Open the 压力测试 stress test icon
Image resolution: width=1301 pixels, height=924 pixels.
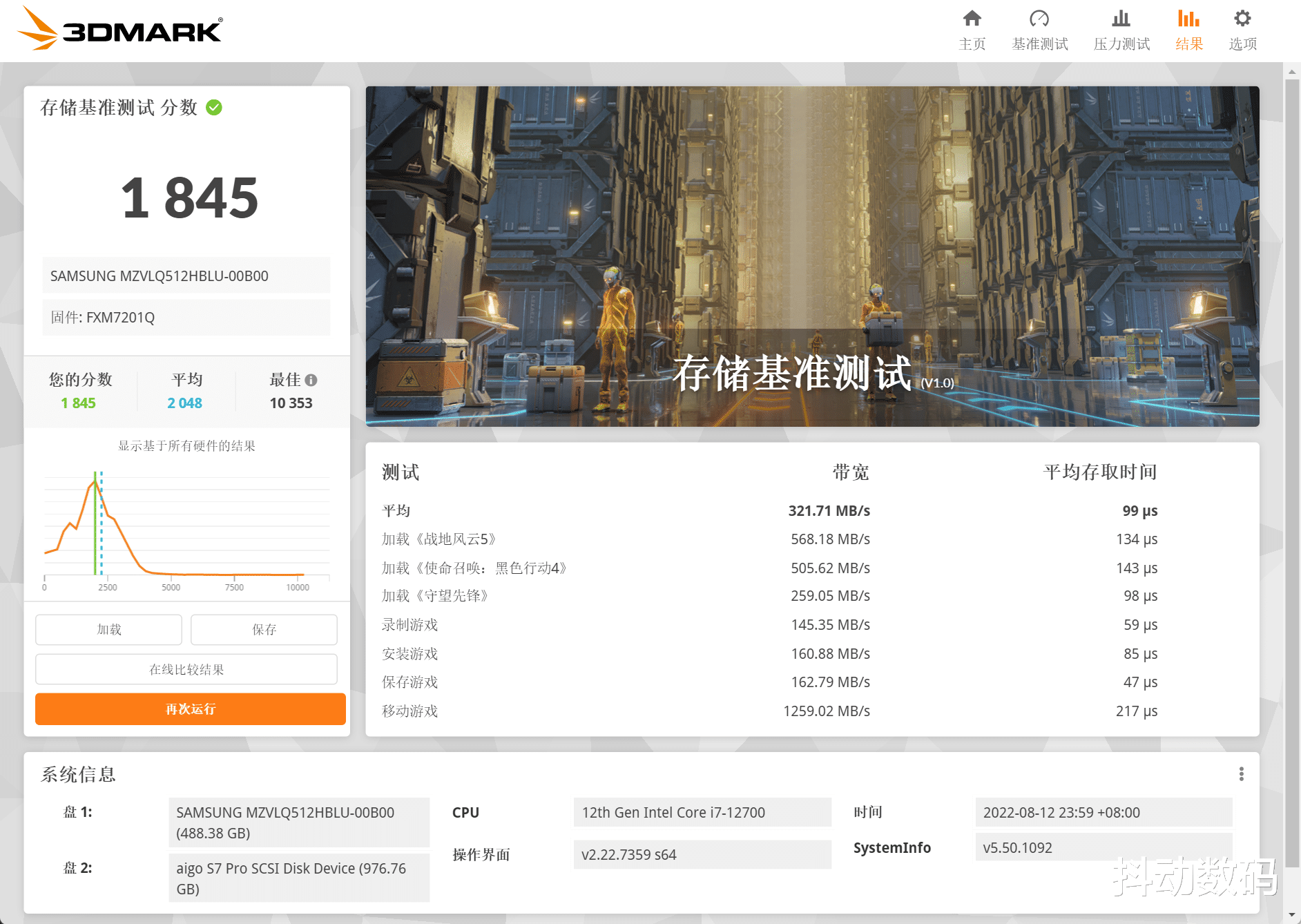pyautogui.click(x=1121, y=18)
